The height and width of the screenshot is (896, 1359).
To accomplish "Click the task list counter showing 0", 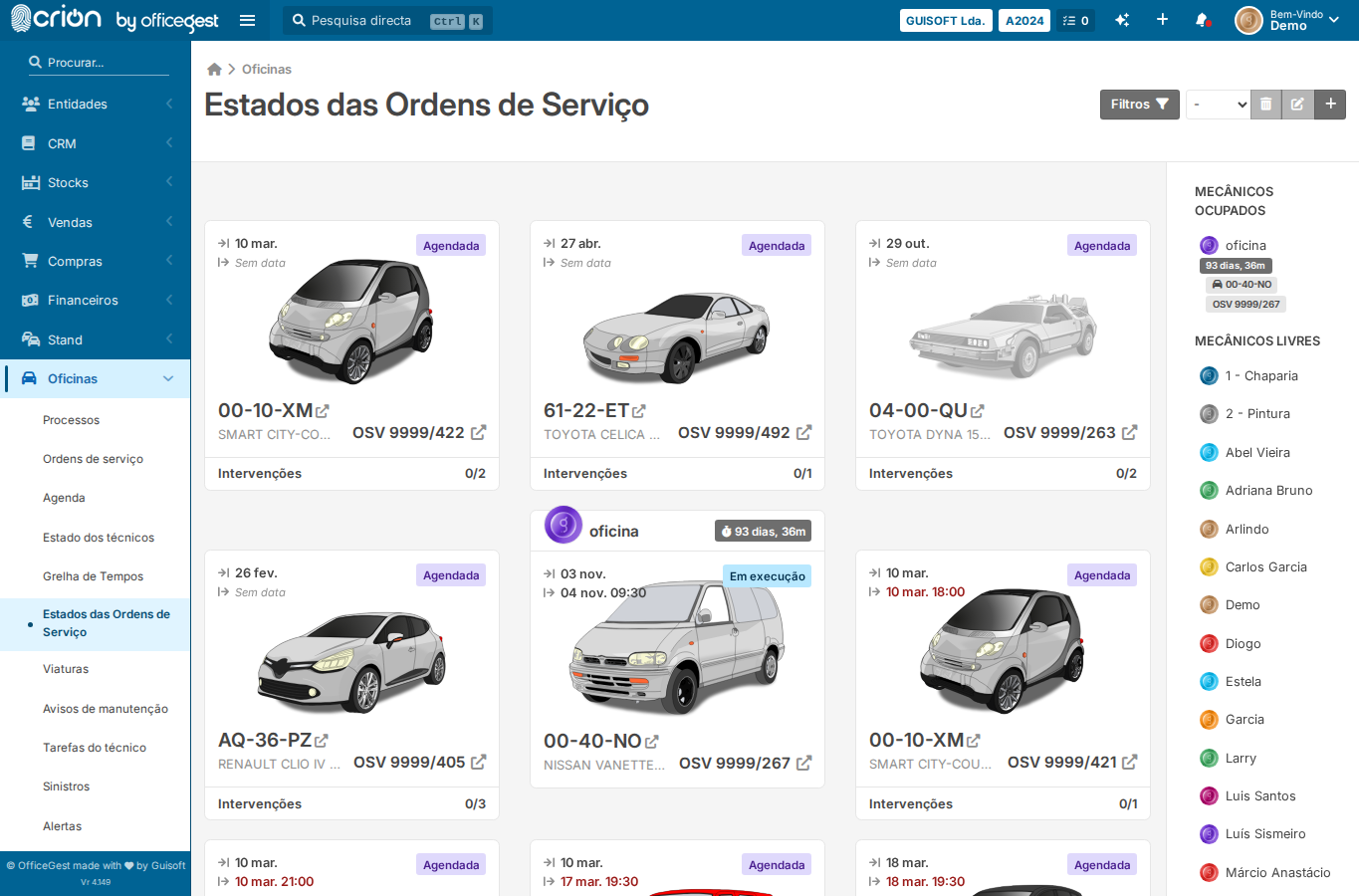I will pos(1075,20).
